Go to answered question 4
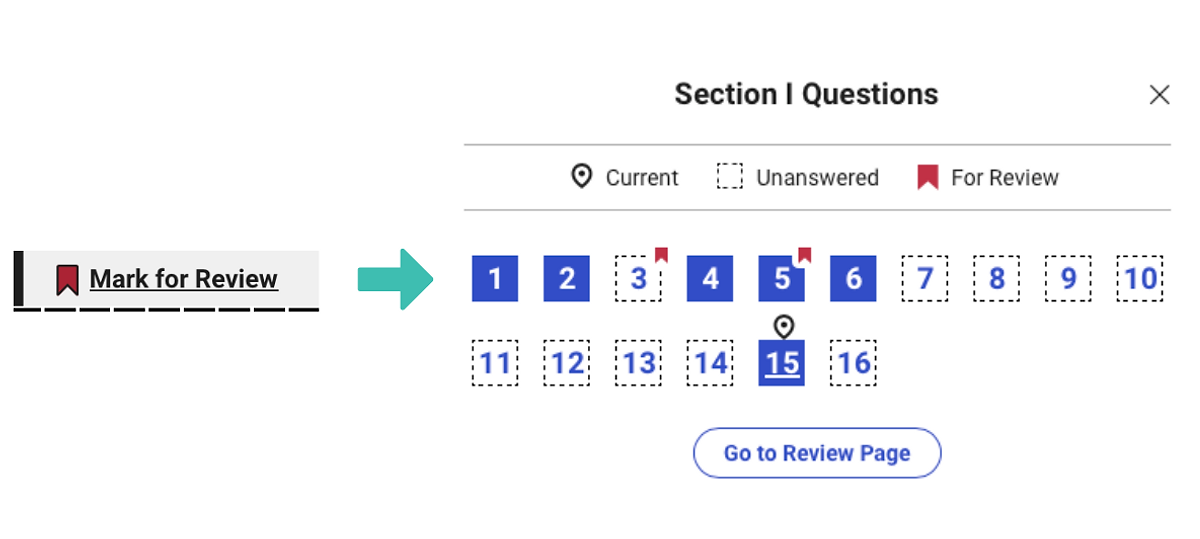Image resolution: width=1200 pixels, height=539 pixels. (x=710, y=278)
